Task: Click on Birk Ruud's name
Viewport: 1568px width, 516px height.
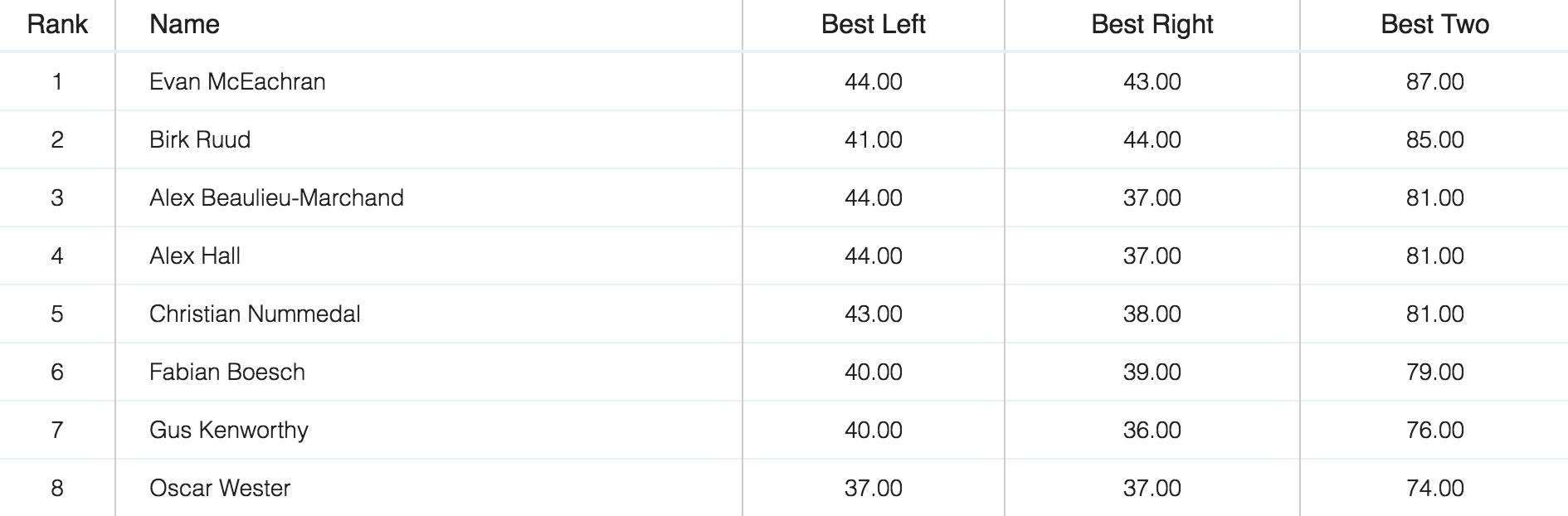Action: point(200,139)
